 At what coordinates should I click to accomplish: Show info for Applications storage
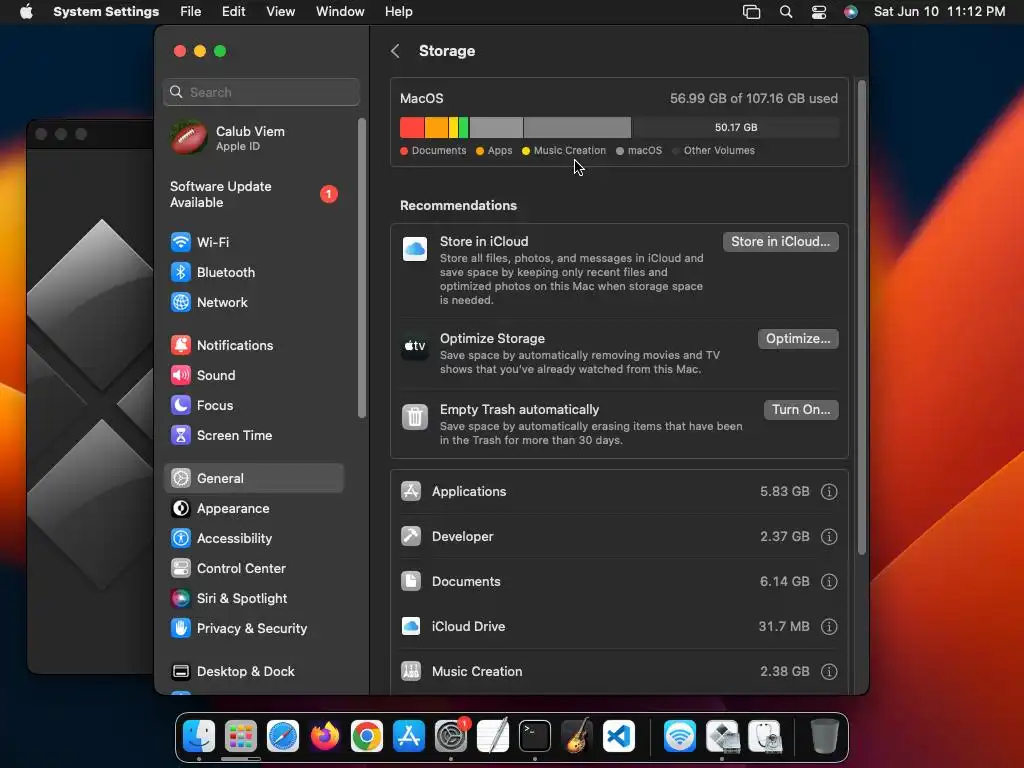[829, 492]
